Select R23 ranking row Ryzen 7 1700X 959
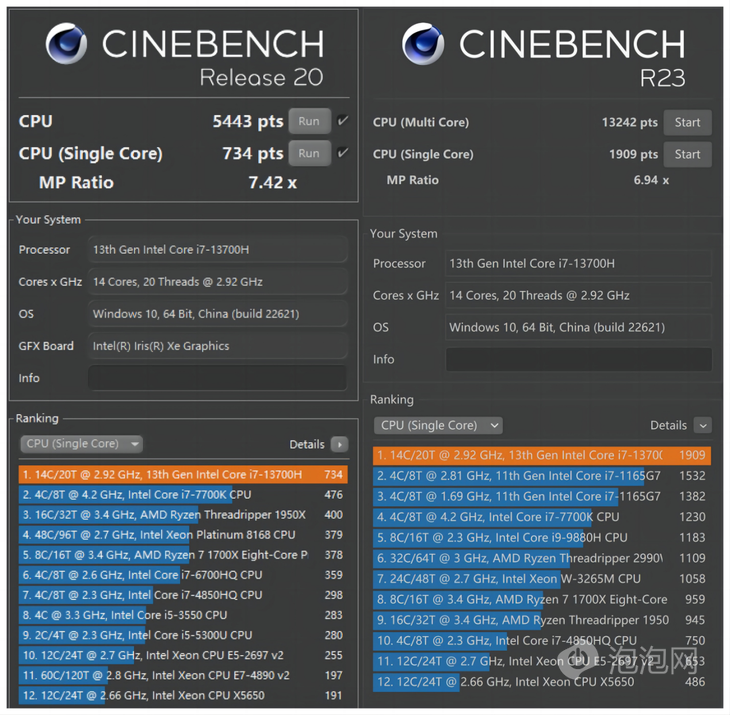 542,600
